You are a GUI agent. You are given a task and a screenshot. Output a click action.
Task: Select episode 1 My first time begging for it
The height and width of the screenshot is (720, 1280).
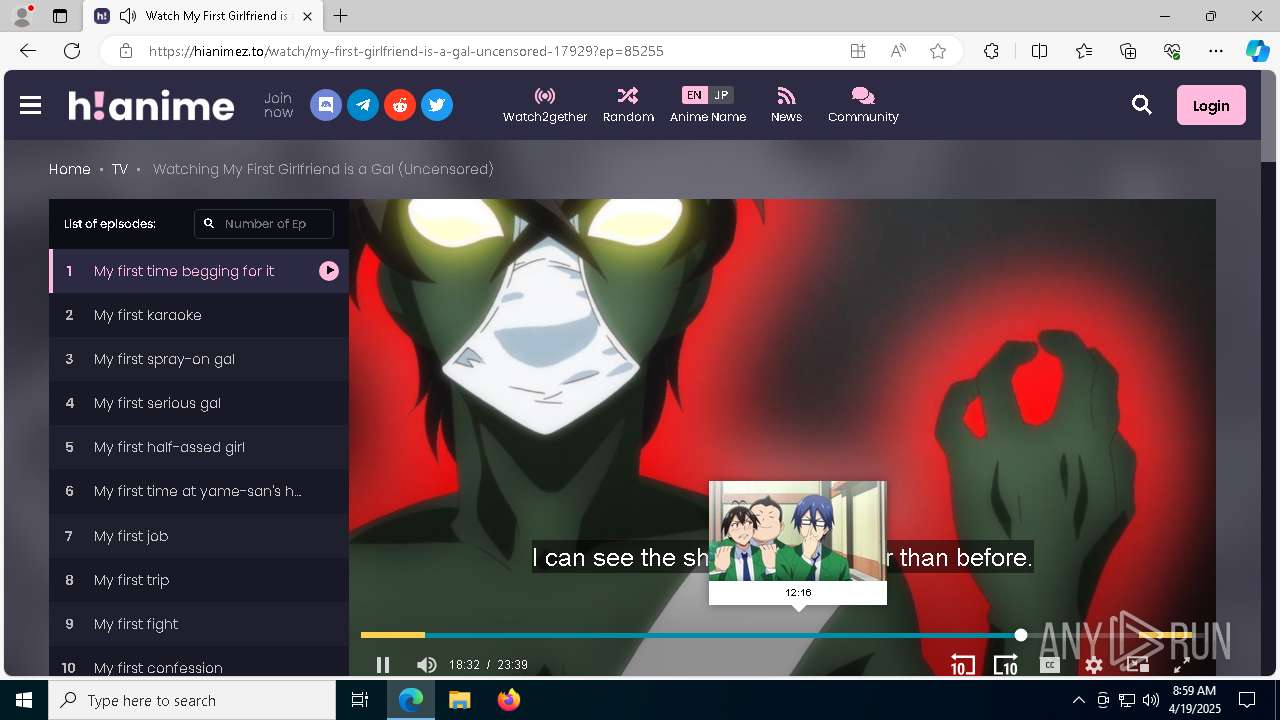[199, 271]
